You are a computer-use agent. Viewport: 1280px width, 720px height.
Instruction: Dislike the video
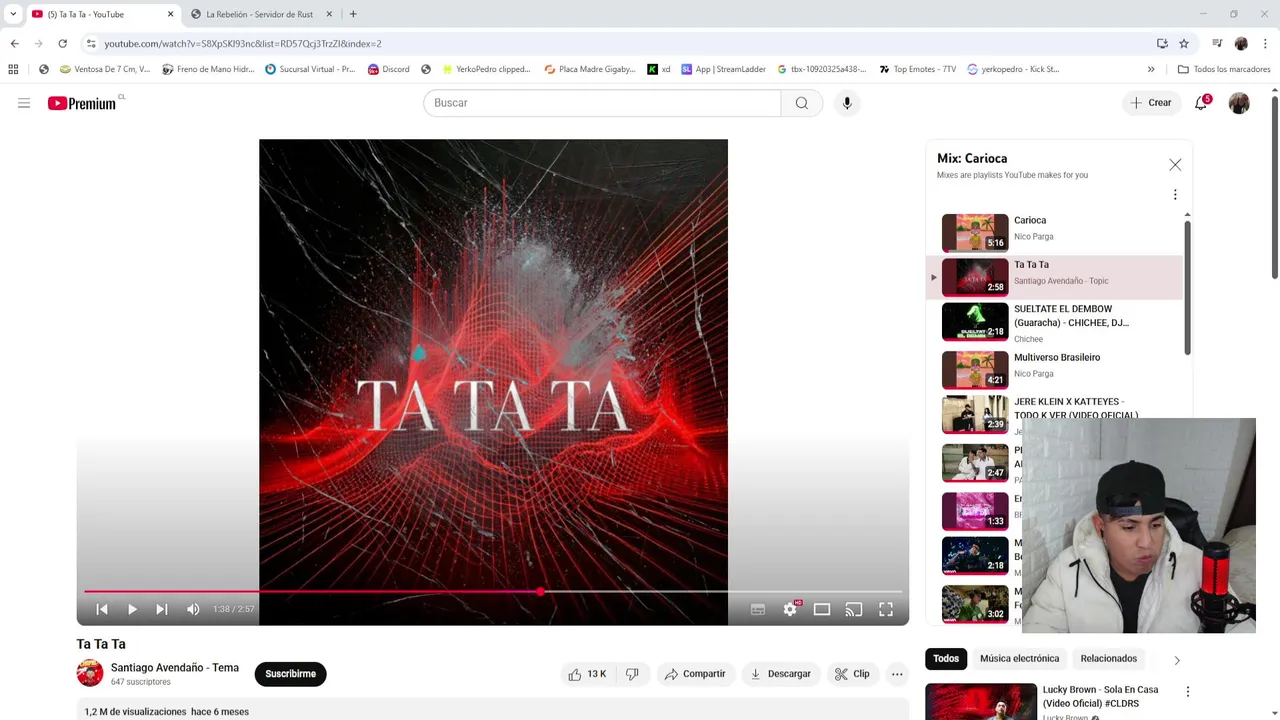point(632,674)
